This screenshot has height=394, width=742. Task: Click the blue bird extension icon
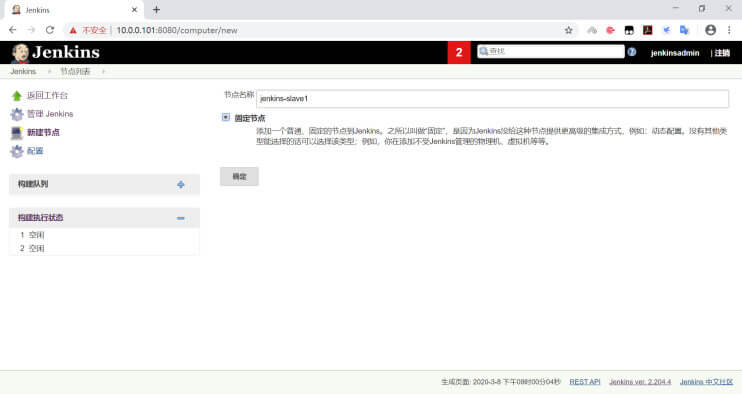(666, 30)
